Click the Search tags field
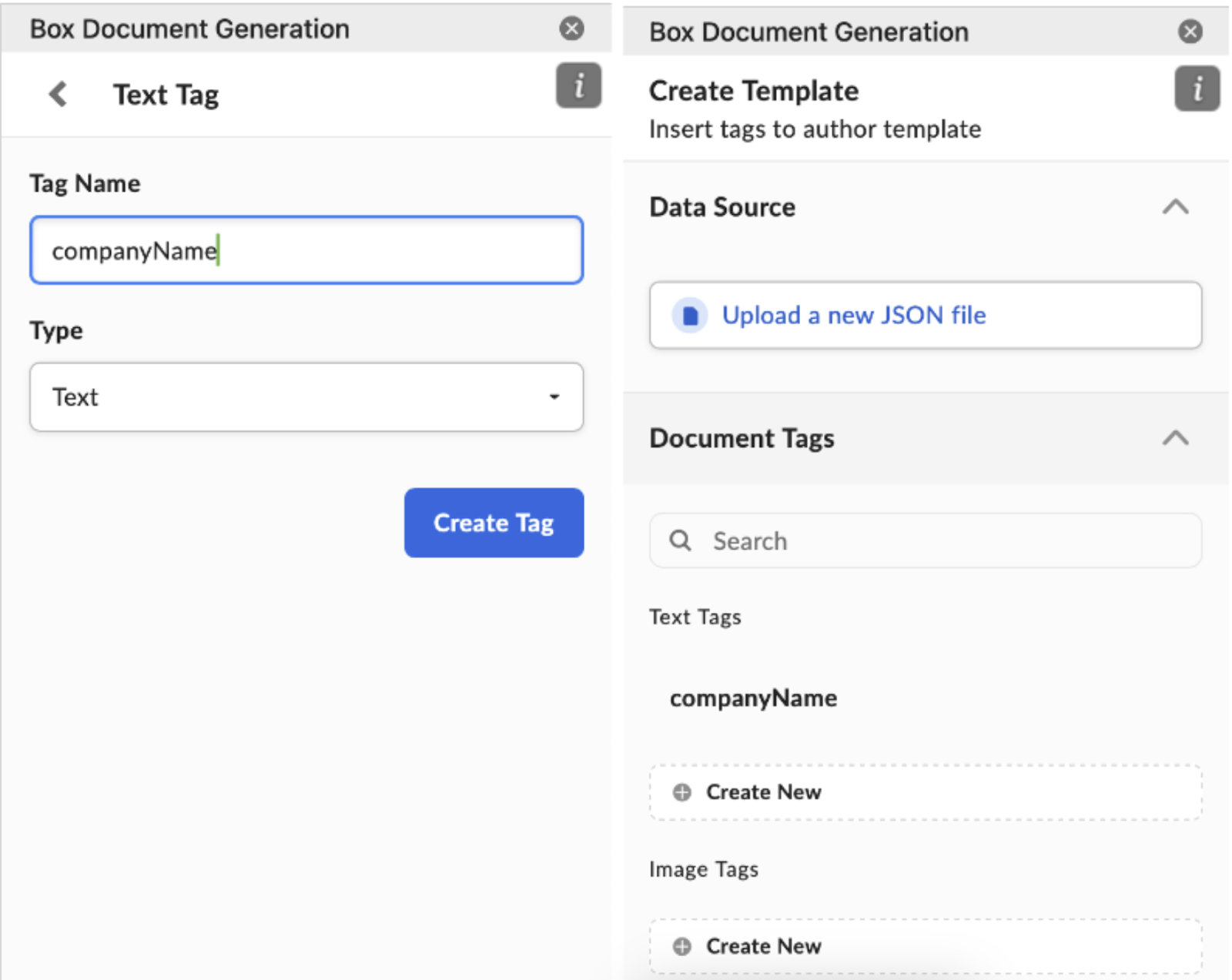Screen dimensions: 1232x980 coord(939,540)
